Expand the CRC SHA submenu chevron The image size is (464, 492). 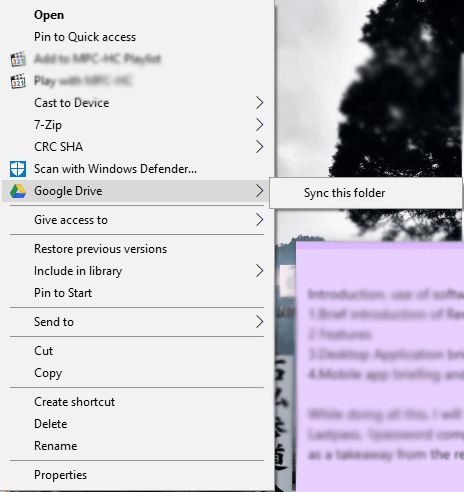click(x=260, y=147)
